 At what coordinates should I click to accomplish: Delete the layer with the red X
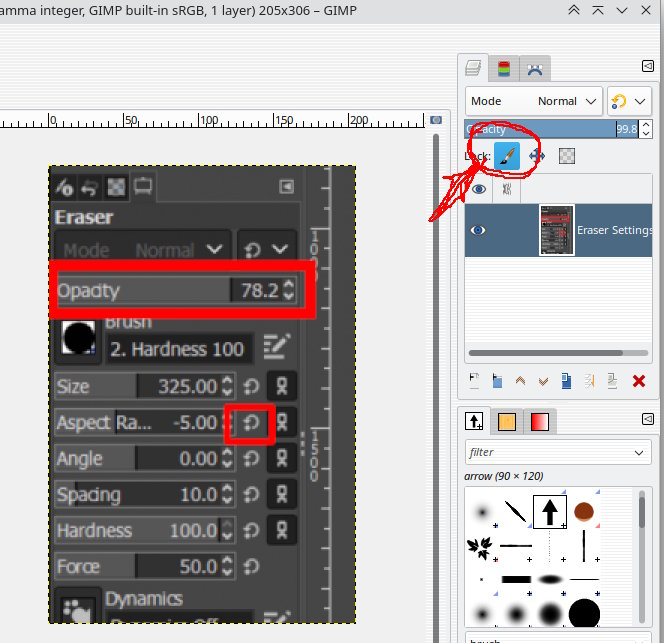tap(639, 381)
